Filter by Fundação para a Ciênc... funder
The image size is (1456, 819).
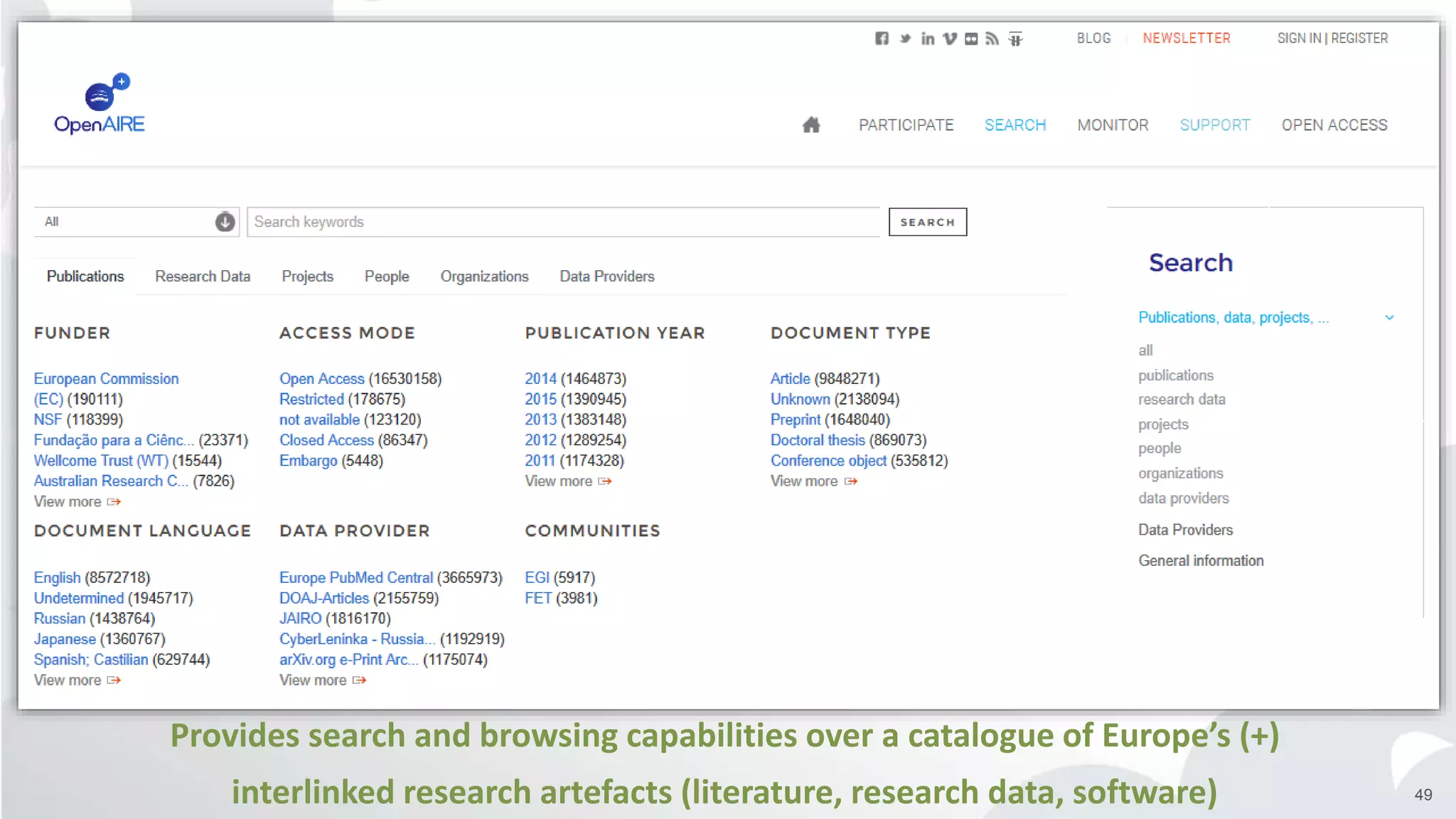coord(114,441)
